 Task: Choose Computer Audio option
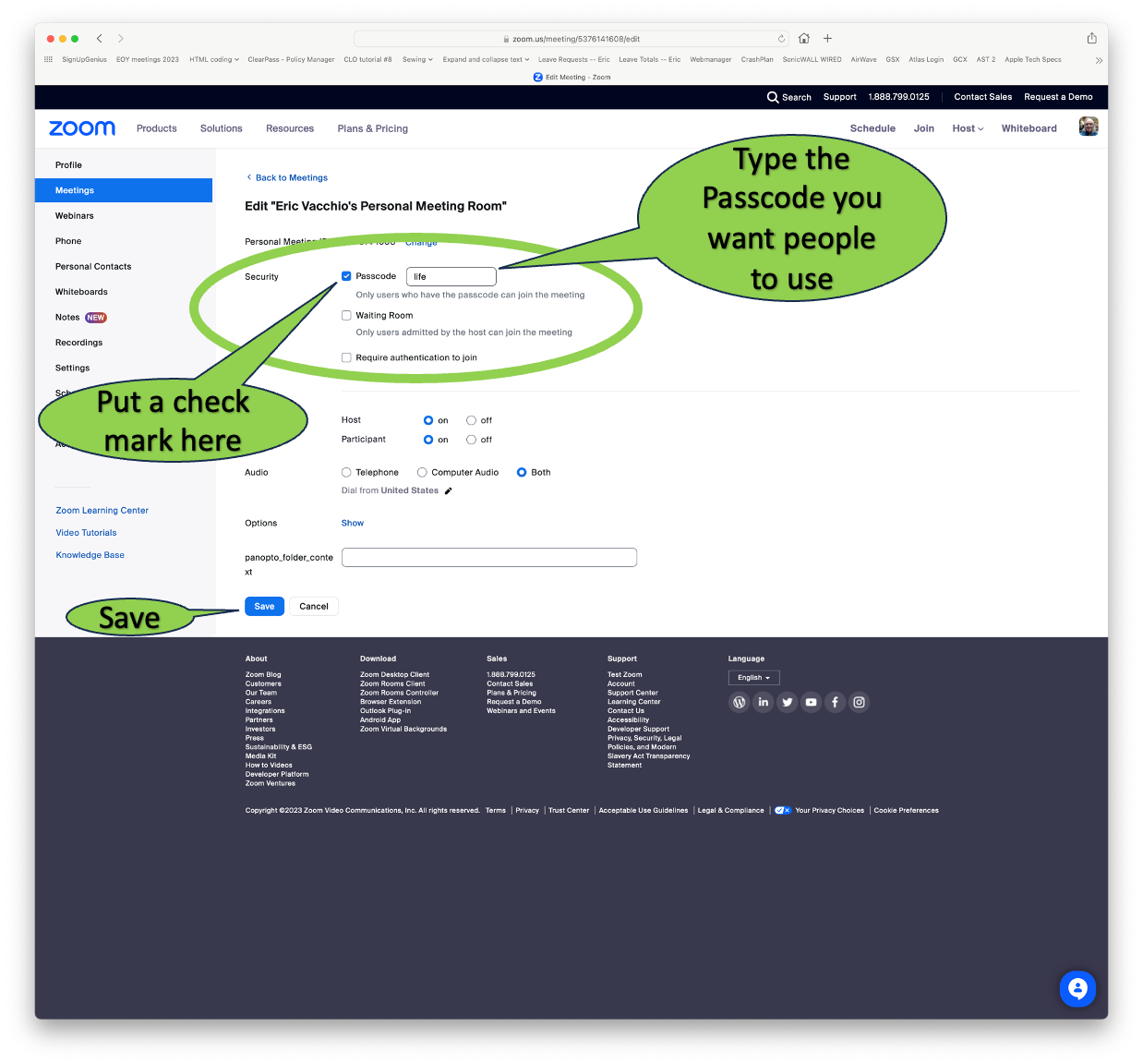tap(422, 472)
